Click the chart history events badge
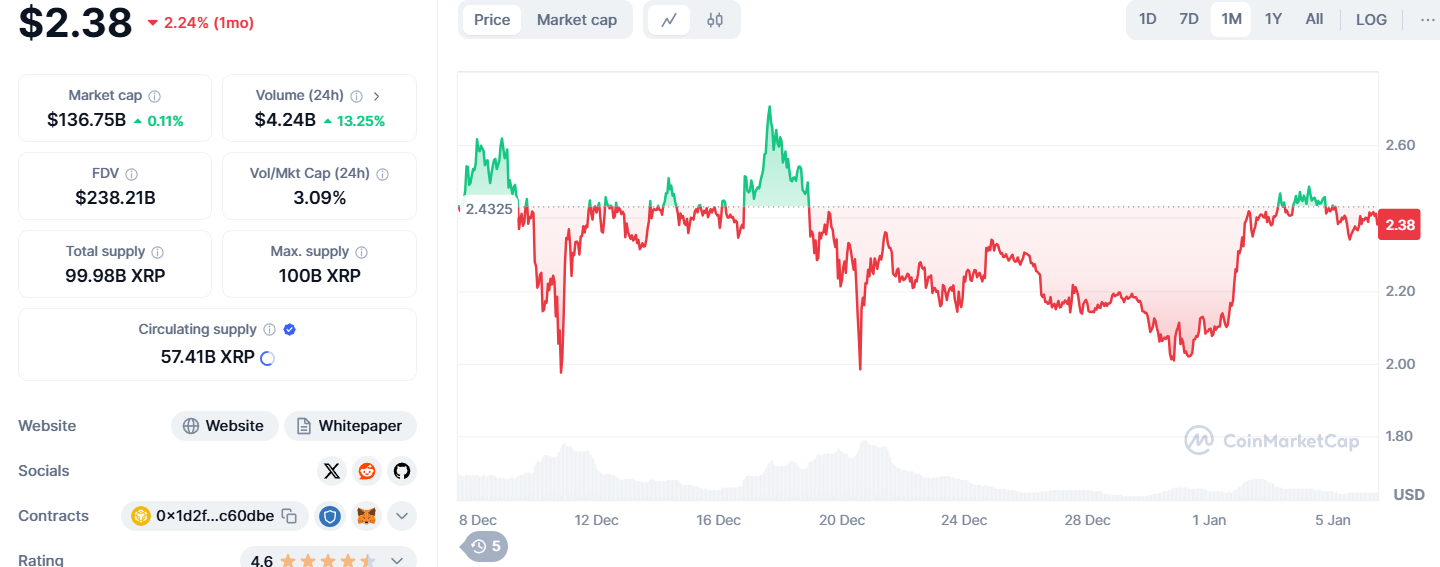This screenshot has height=567, width=1440. [485, 546]
